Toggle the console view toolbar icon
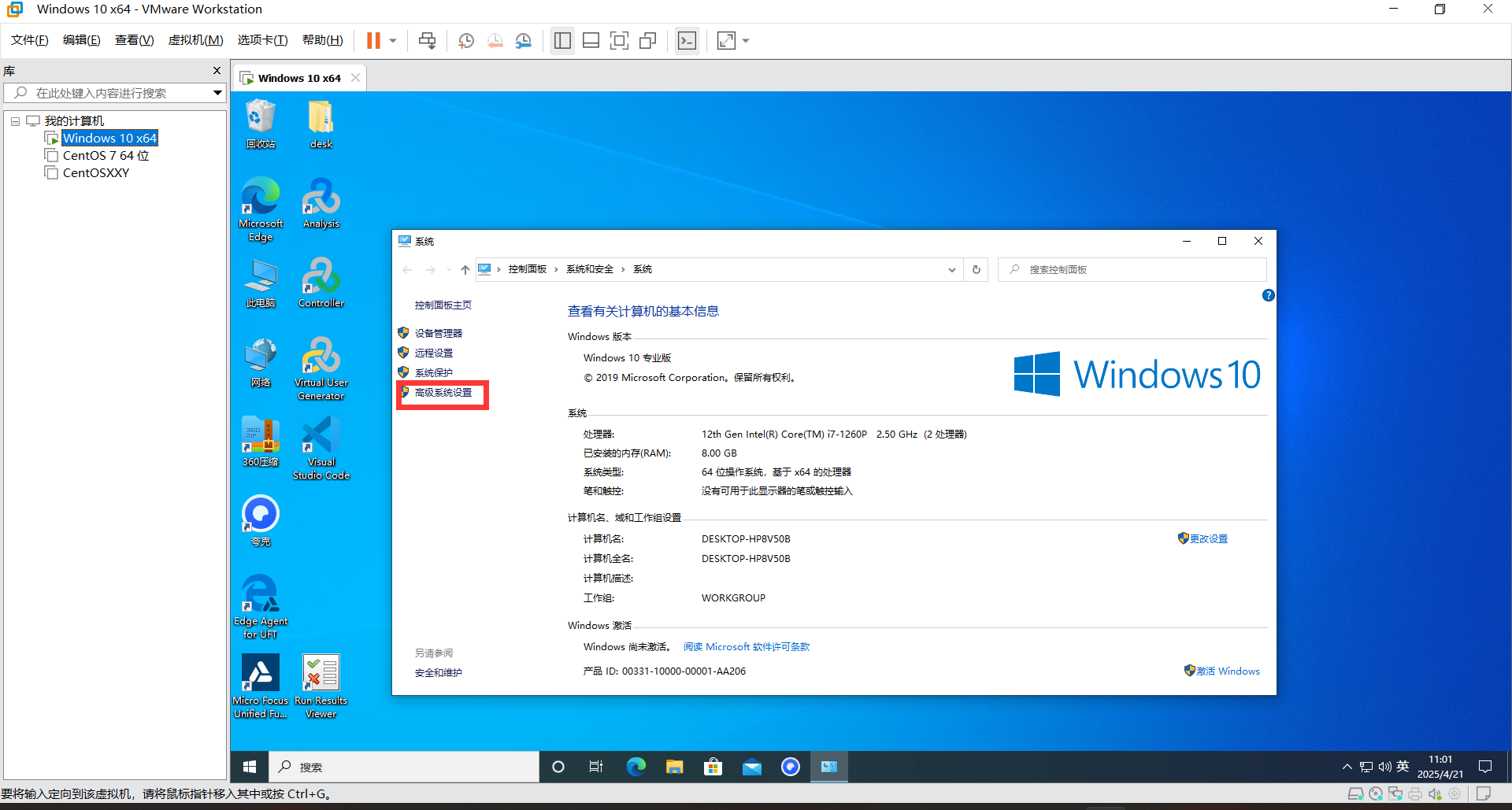 coord(687,40)
